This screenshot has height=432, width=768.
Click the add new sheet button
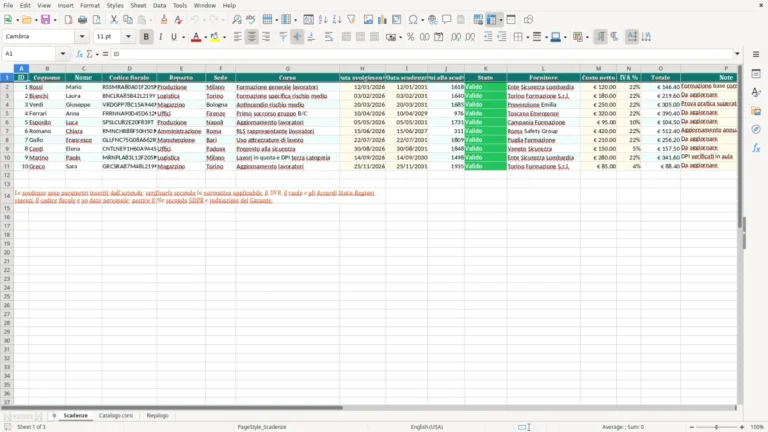[54, 415]
